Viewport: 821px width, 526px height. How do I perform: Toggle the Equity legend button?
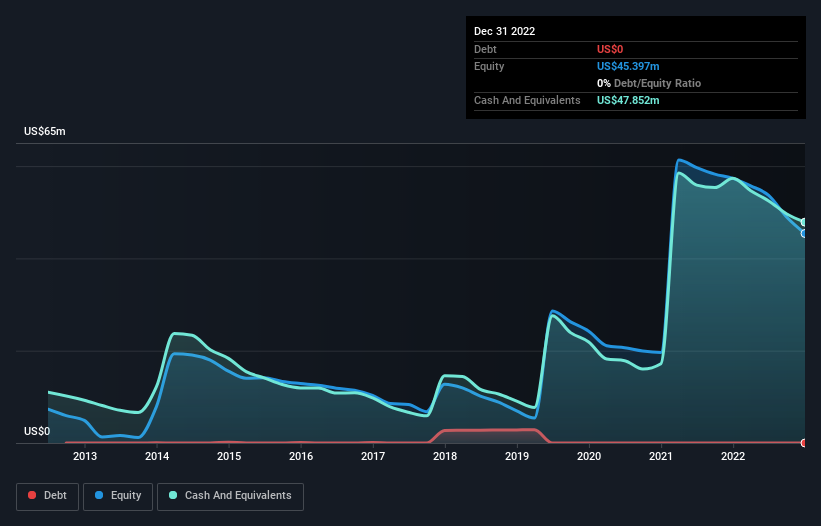[x=118, y=496]
